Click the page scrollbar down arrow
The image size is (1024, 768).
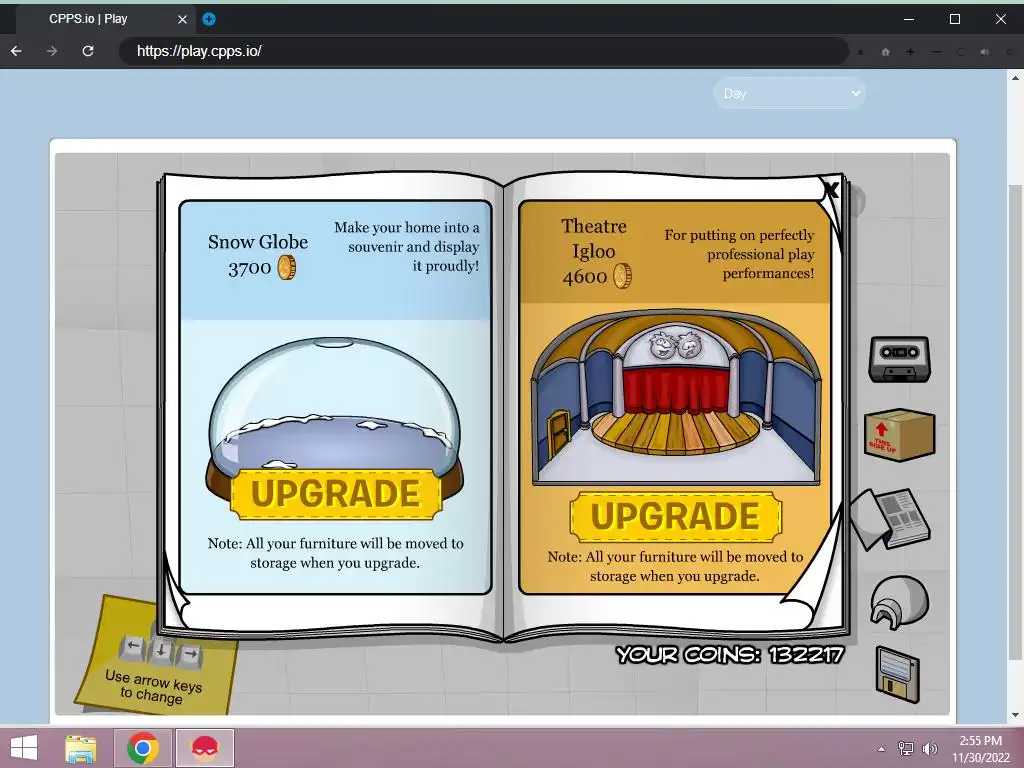point(1016,715)
